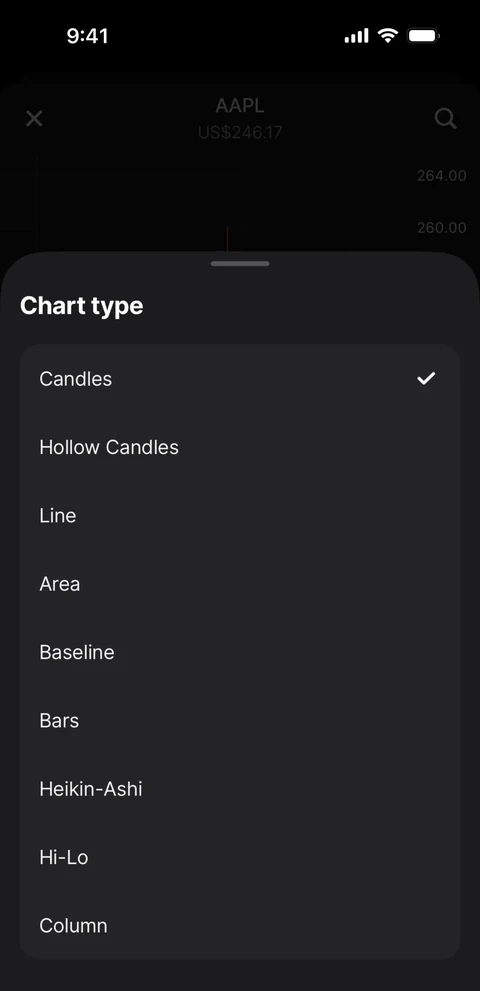
Task: Click the checkmark beside Candles
Action: point(426,379)
